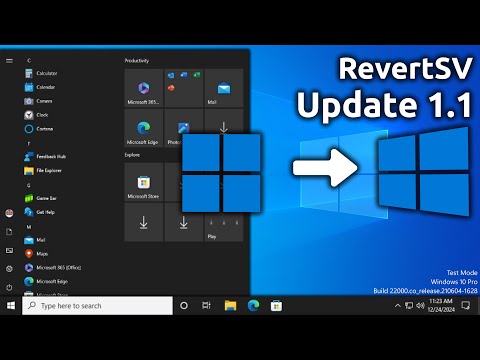The image size is (480, 360).
Task: Select the G letter header
Action: click(x=29, y=185)
